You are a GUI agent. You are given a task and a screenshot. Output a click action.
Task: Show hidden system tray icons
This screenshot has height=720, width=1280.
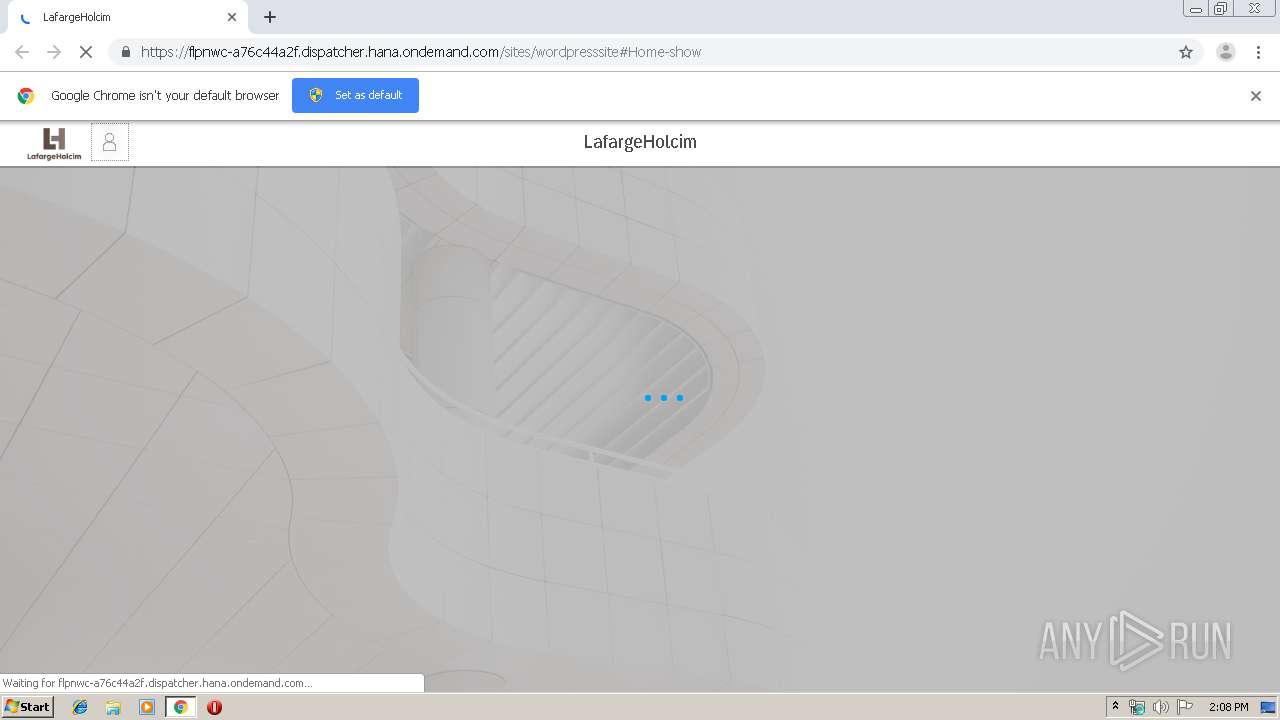[1116, 707]
